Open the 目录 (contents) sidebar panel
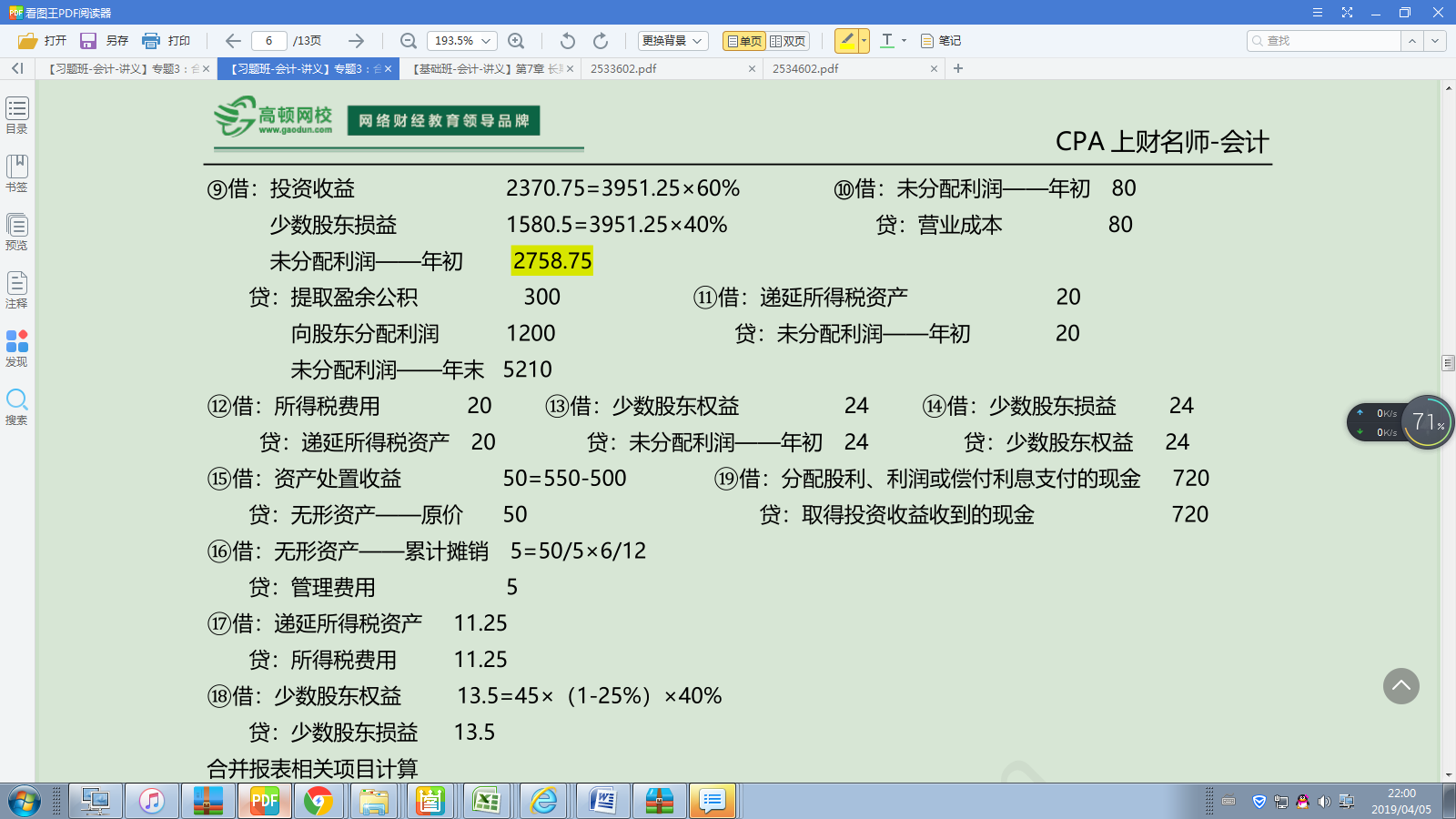Image resolution: width=1456 pixels, height=819 pixels. (16, 115)
